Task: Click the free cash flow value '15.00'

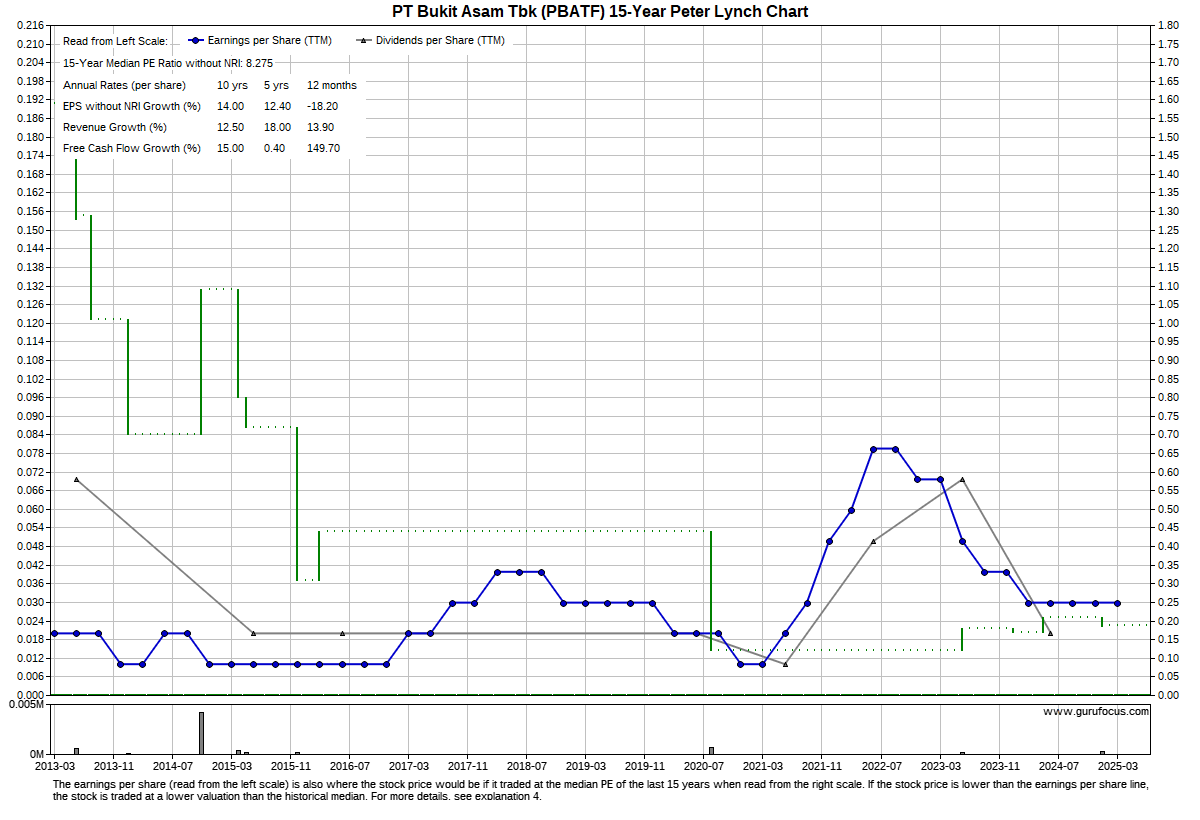Action: coord(230,148)
